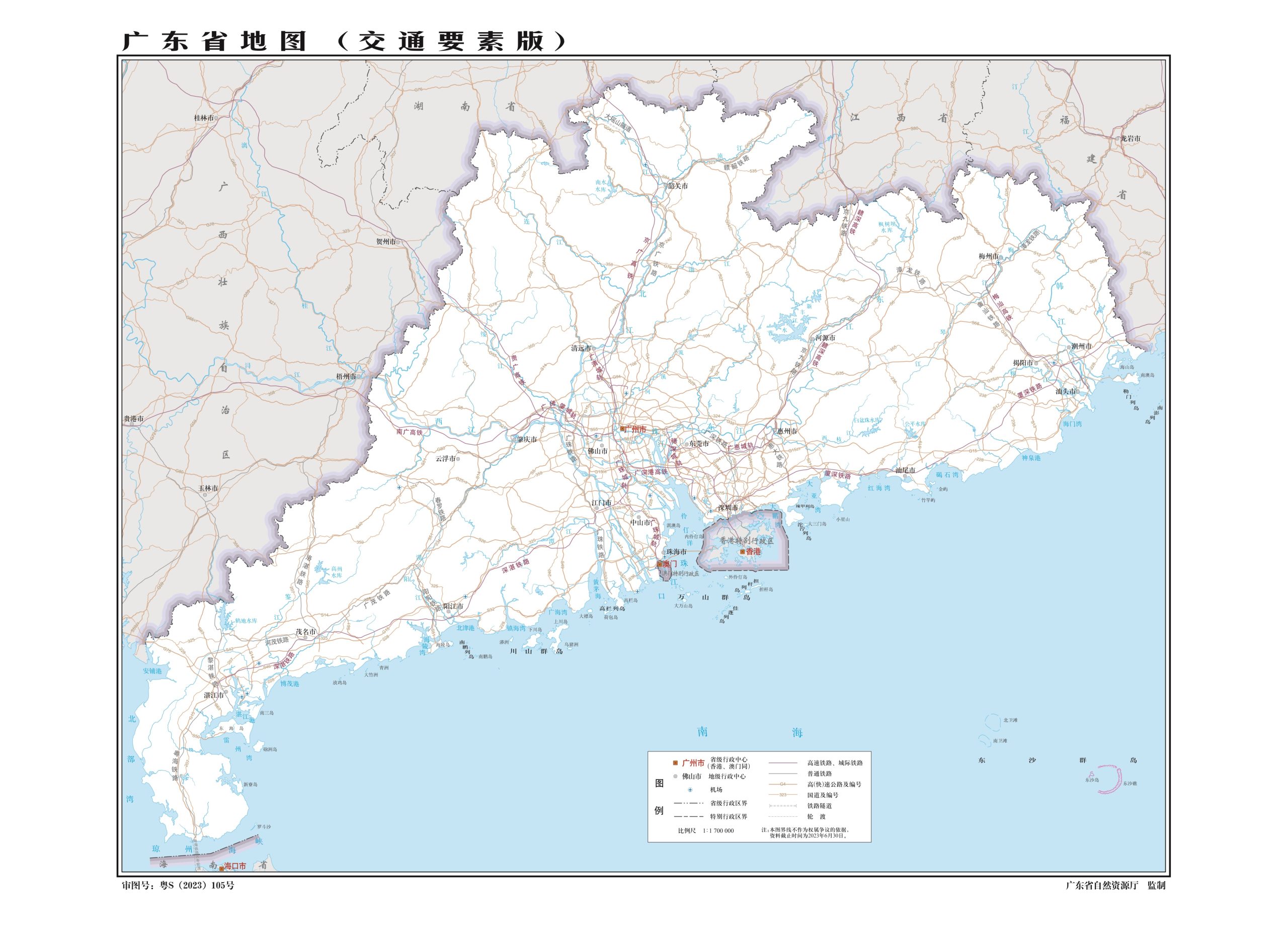The height and width of the screenshot is (932, 1288).
Task: Click the 云浮市 city label
Action: [445, 459]
